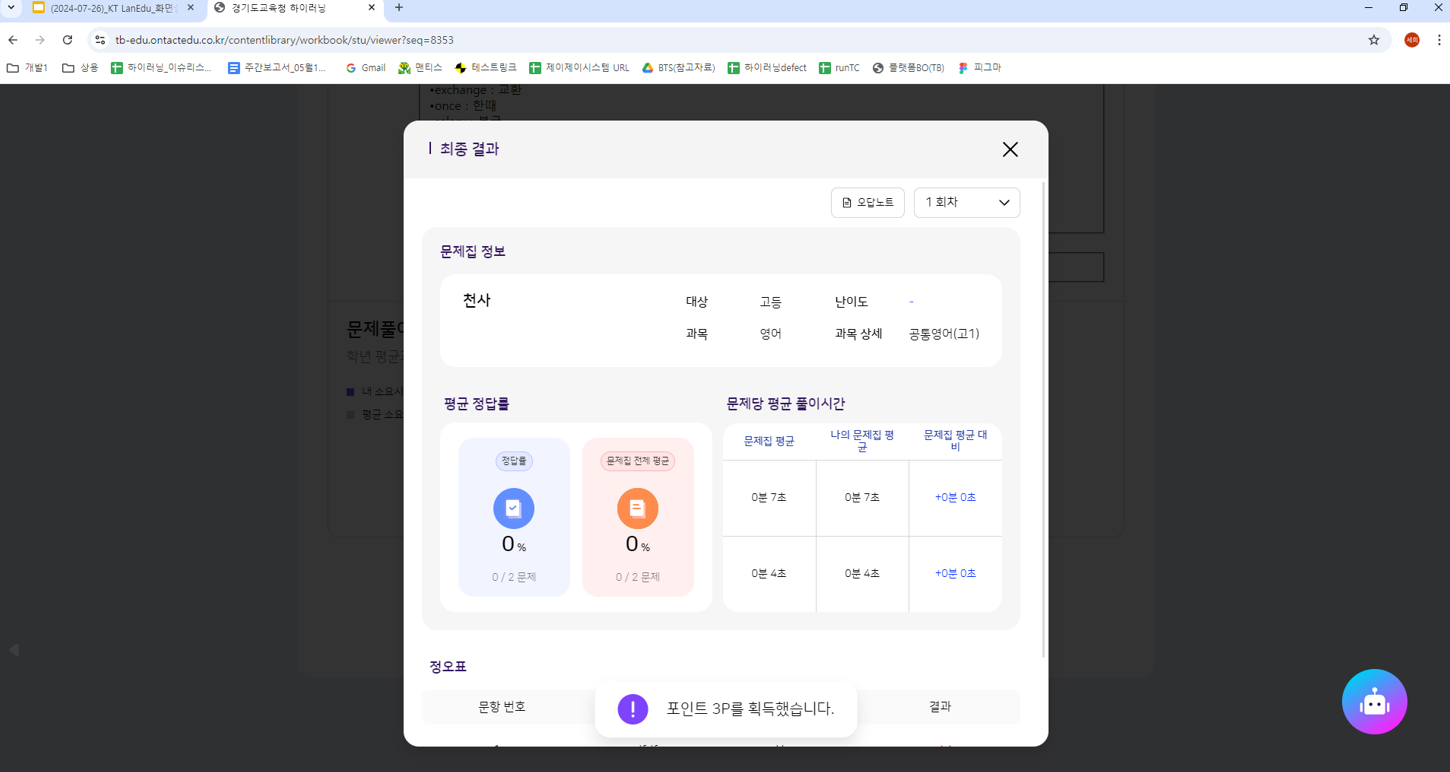Open the 개발1 bookmarks folder
Image resolution: width=1450 pixels, height=772 pixels.
[x=28, y=68]
